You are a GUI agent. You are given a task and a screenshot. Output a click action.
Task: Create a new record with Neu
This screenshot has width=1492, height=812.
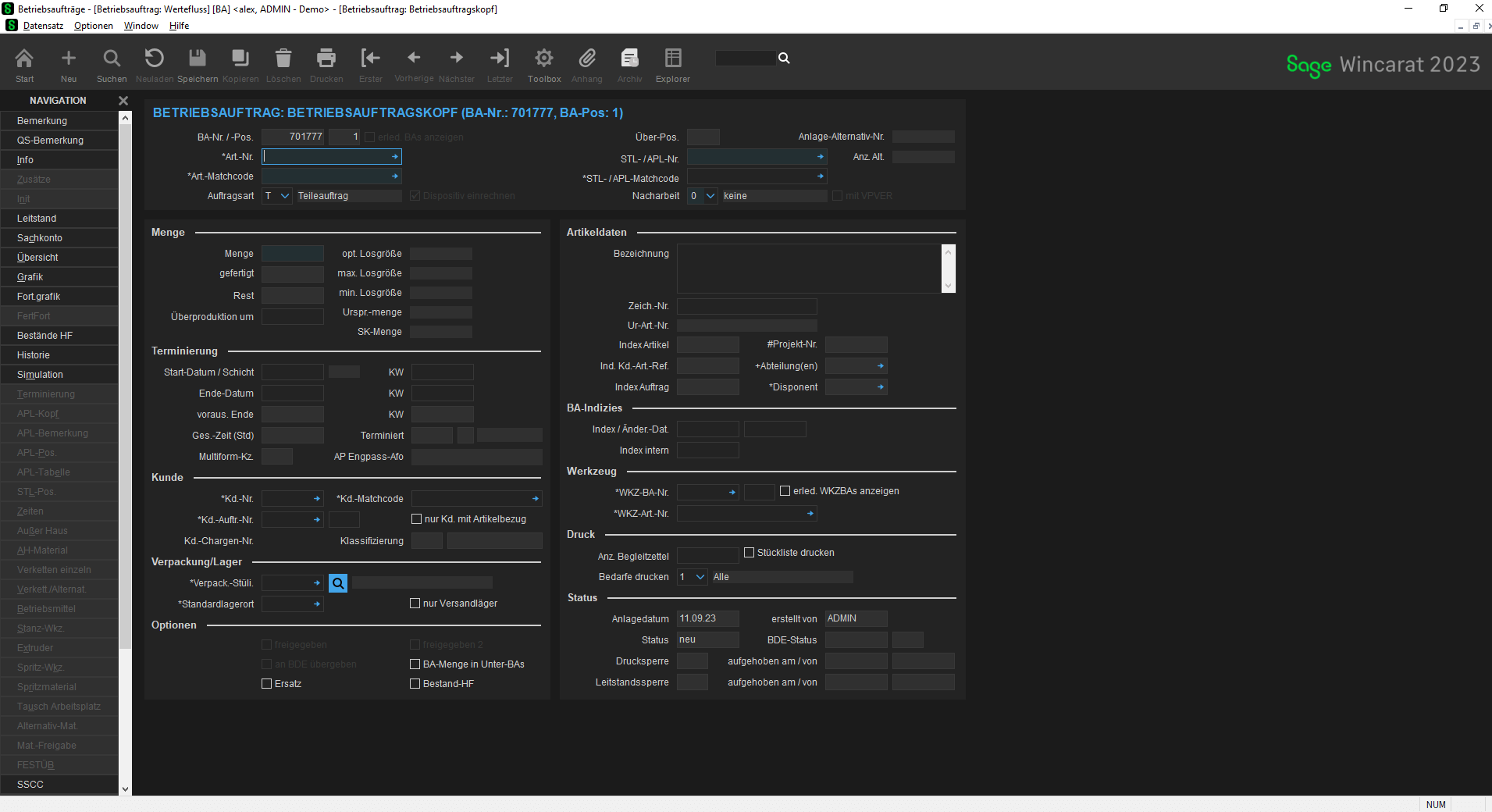tap(69, 58)
